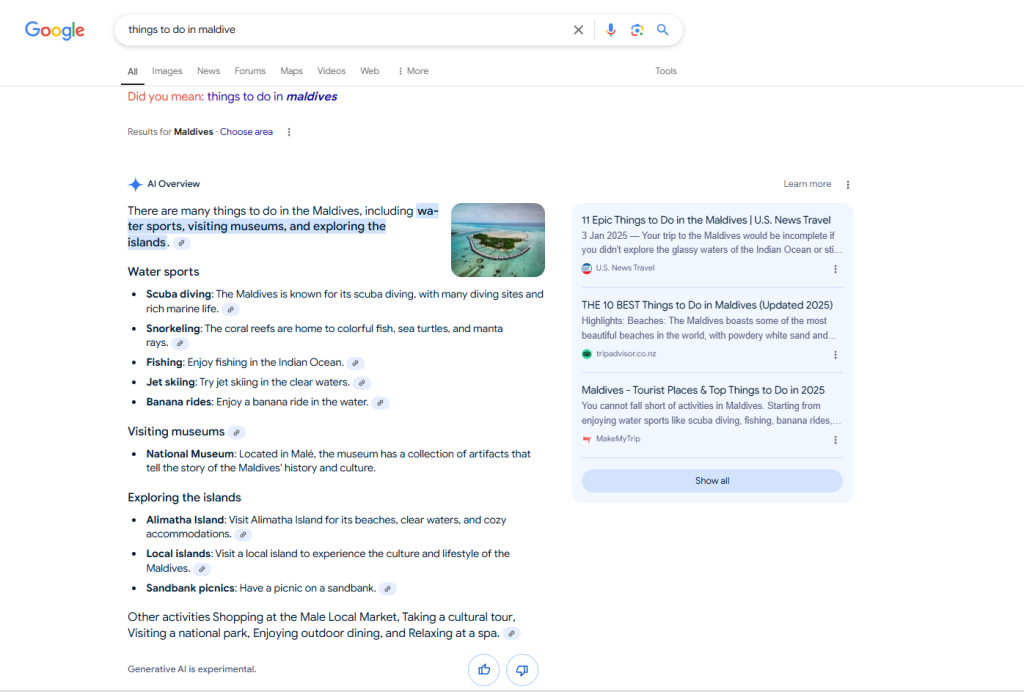This screenshot has width=1024, height=692.
Task: Click the microphone voice search icon
Action: click(611, 30)
